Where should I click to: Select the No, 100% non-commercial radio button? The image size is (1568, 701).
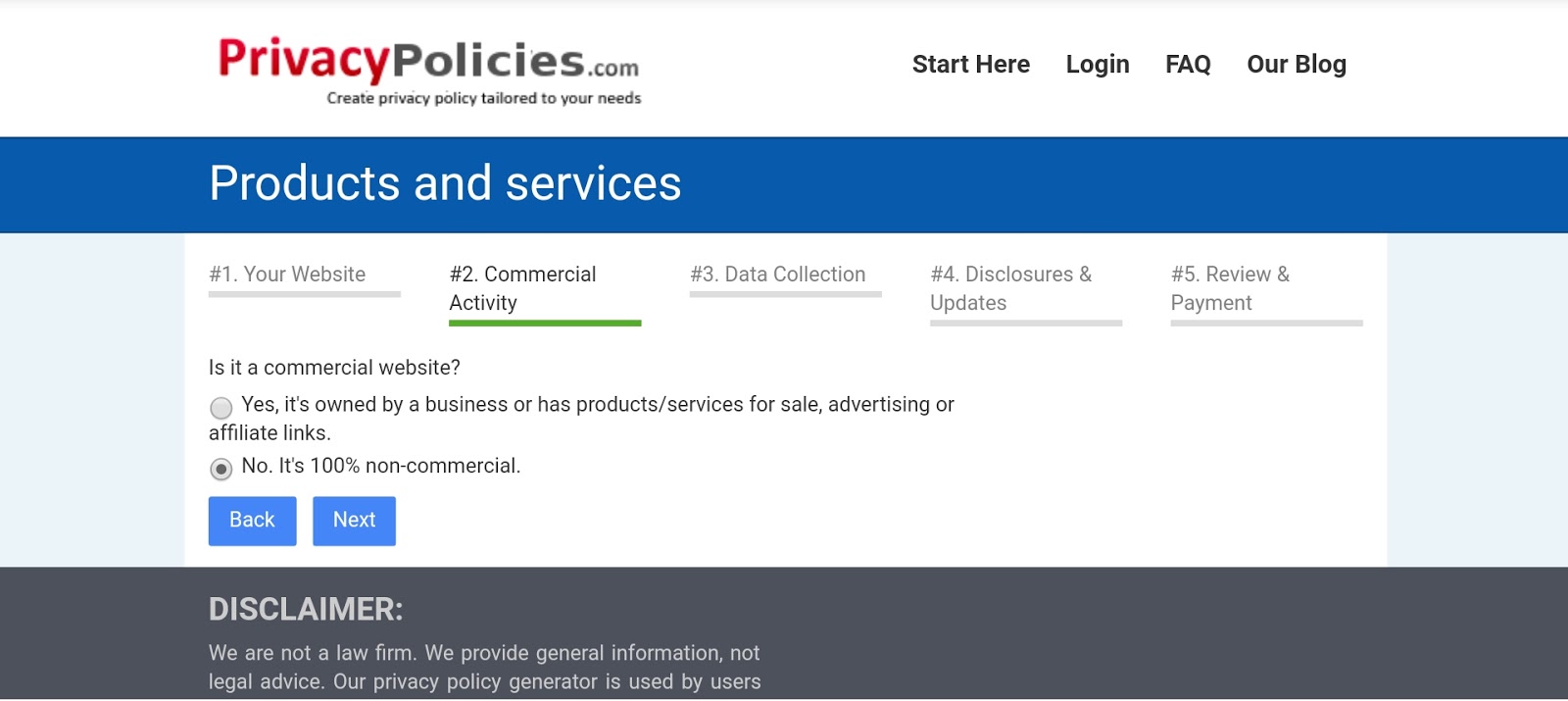(x=221, y=469)
